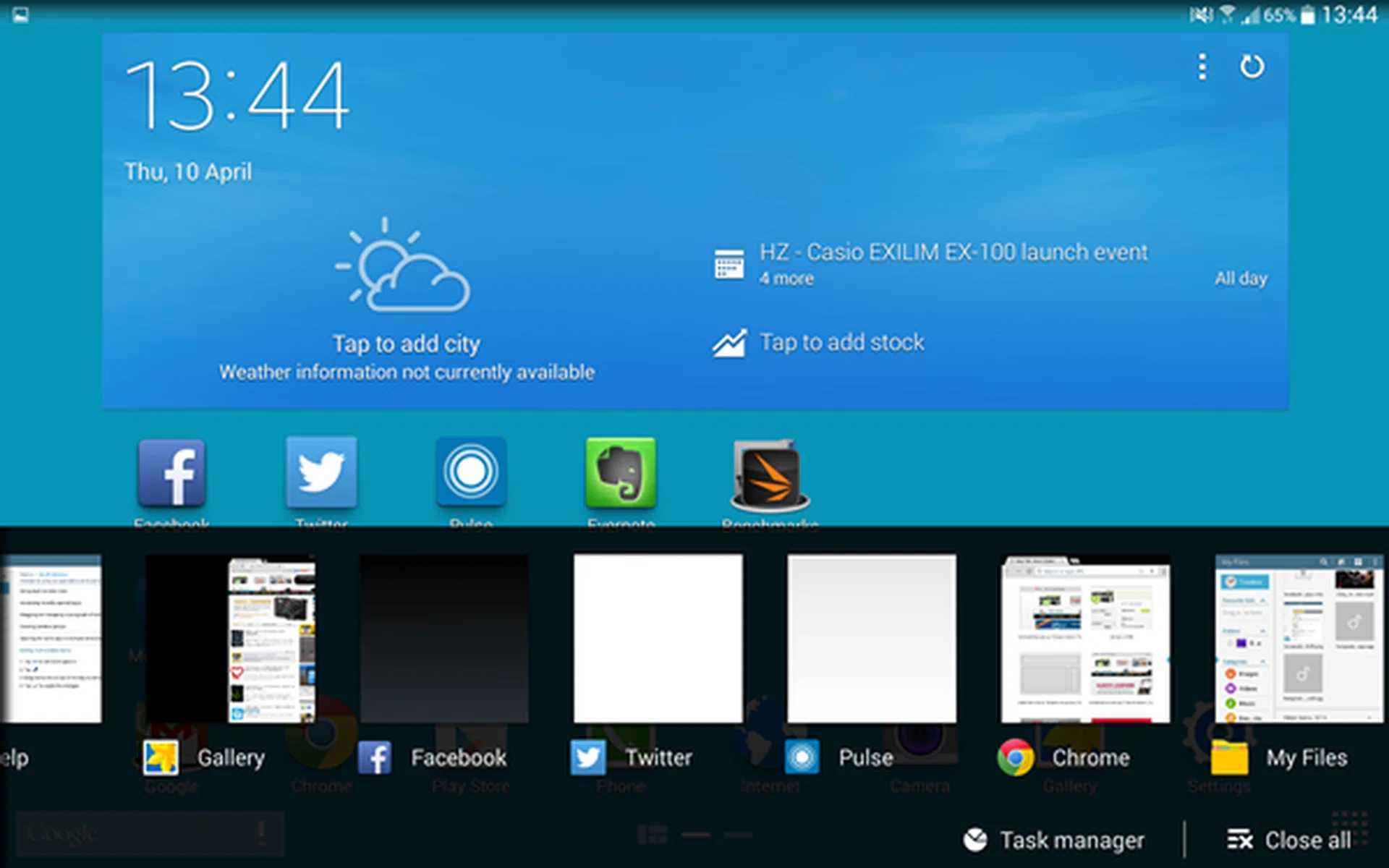Tap the large 13:44 clock
1389x868 pixels.
[x=237, y=97]
